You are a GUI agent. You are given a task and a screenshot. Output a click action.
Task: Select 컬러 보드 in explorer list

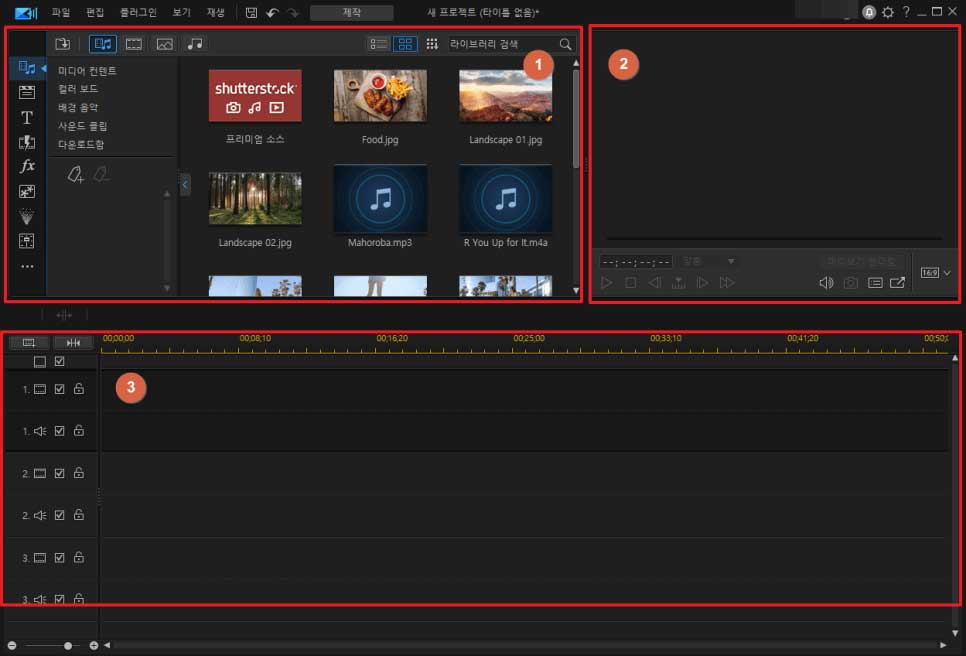pos(78,89)
